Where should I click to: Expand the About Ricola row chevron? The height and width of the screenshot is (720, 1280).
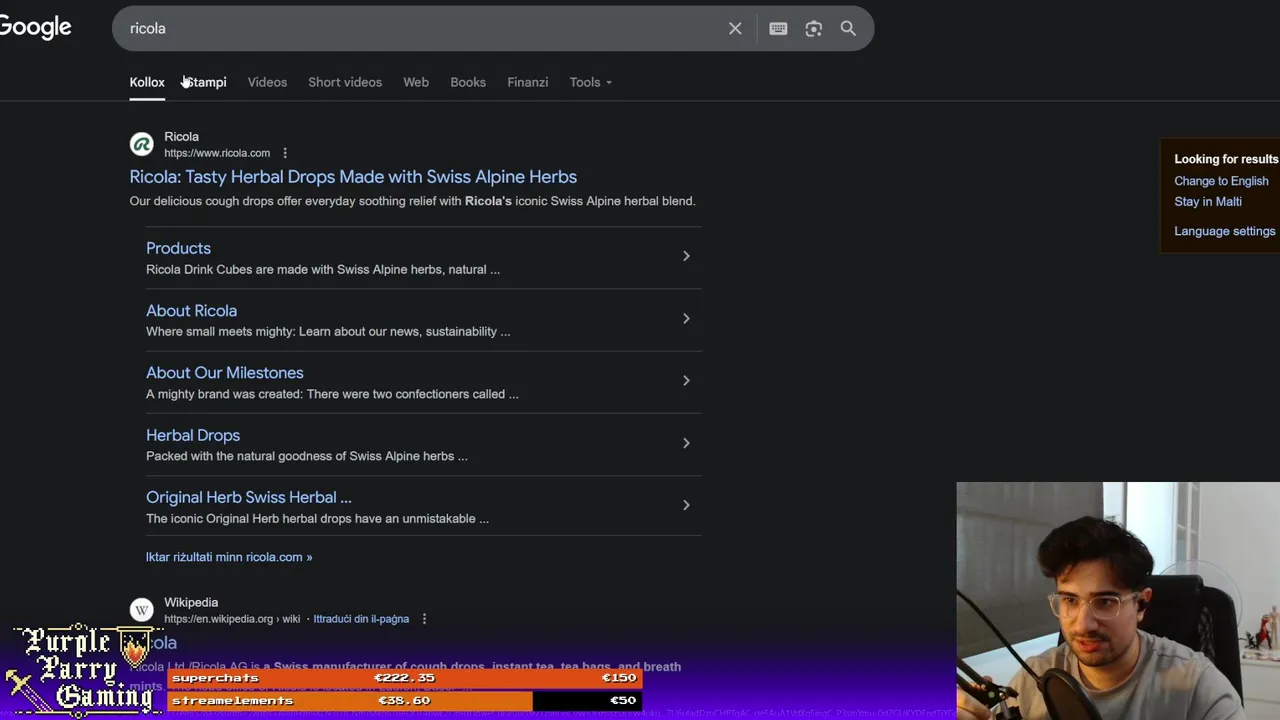coord(686,318)
